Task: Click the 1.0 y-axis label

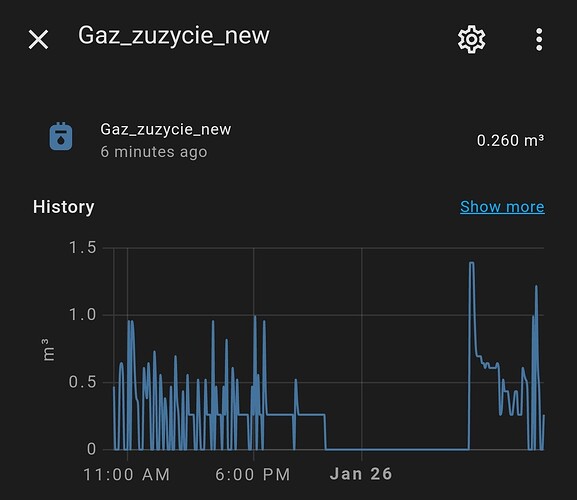Action: coord(82,315)
